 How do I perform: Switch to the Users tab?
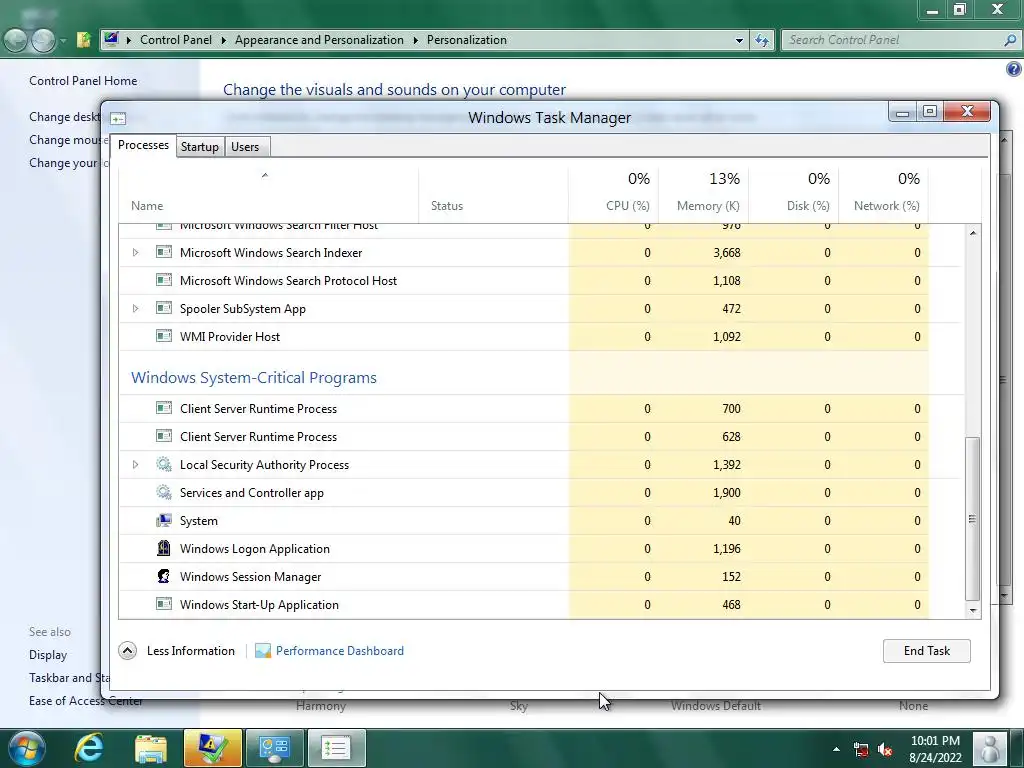point(245,147)
